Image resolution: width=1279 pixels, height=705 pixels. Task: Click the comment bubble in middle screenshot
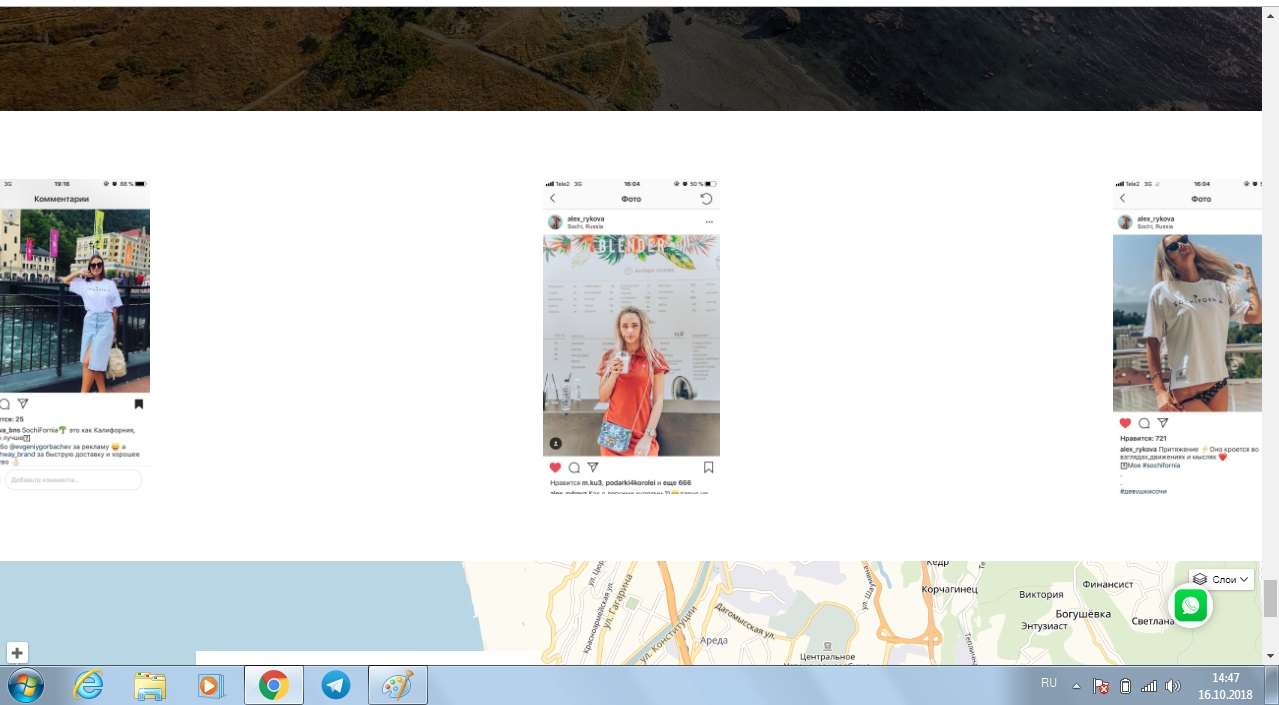pos(574,467)
